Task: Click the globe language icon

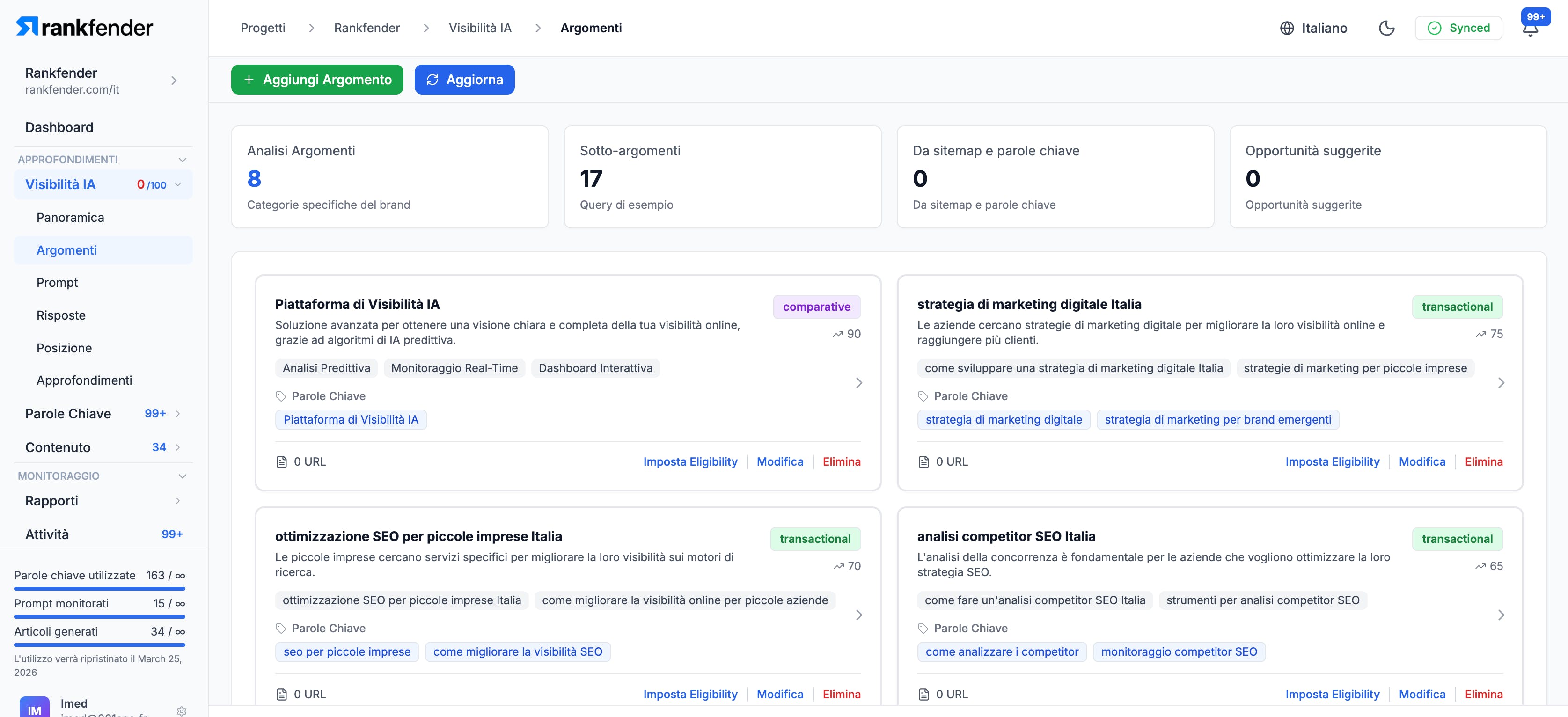Action: pos(1286,28)
